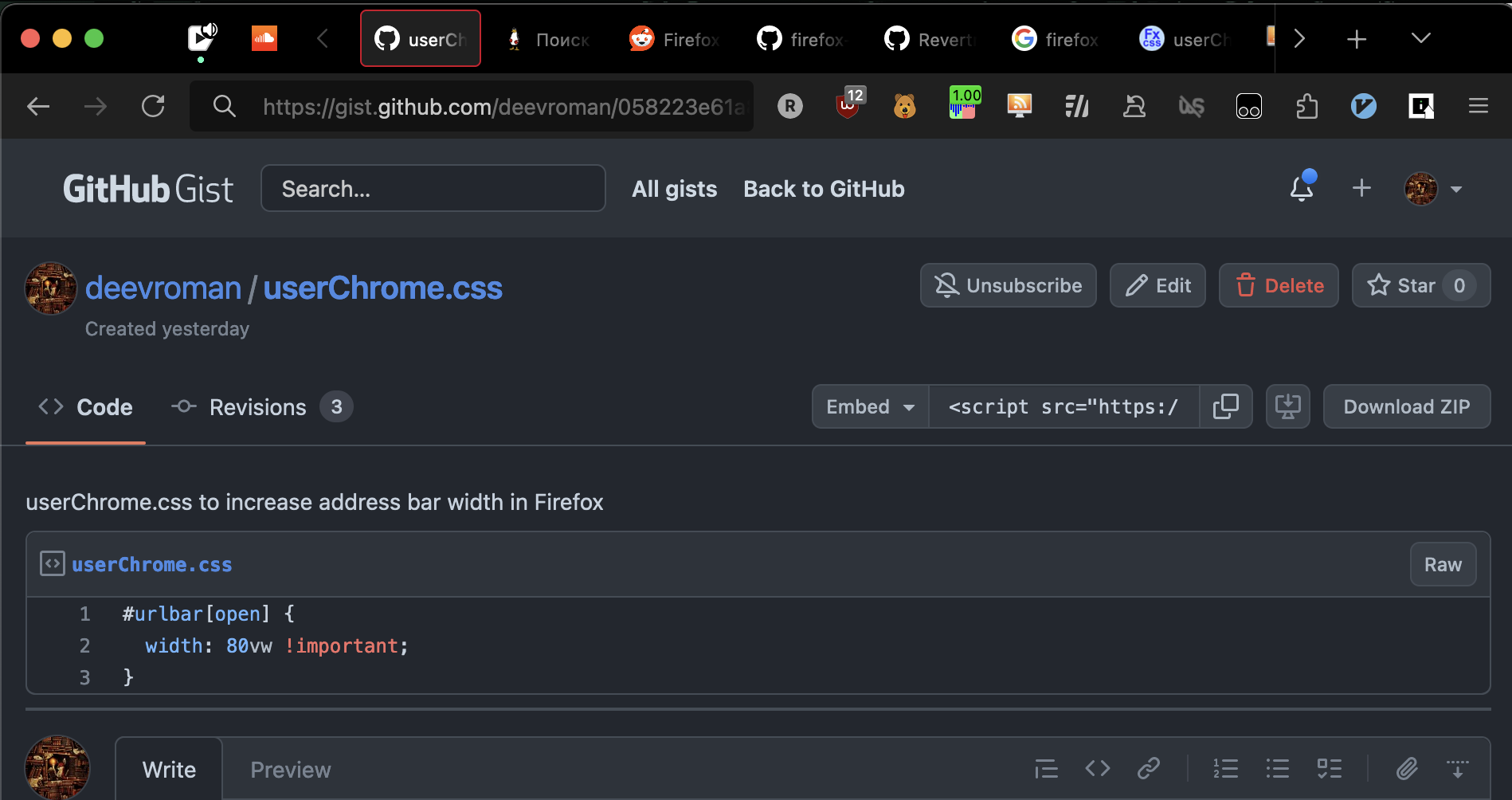The width and height of the screenshot is (1512, 800).
Task: Click the GitHub Gist logo
Action: tap(148, 189)
